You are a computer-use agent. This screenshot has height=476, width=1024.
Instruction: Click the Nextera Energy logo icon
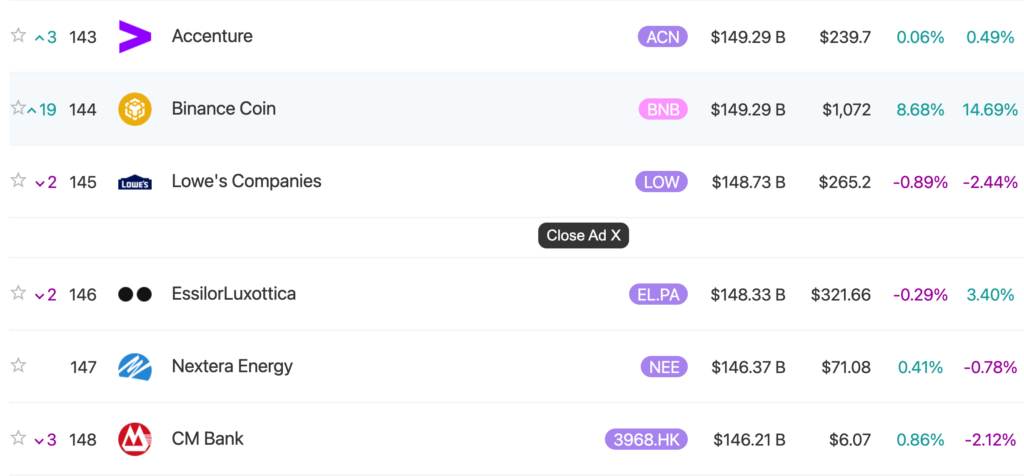click(135, 367)
